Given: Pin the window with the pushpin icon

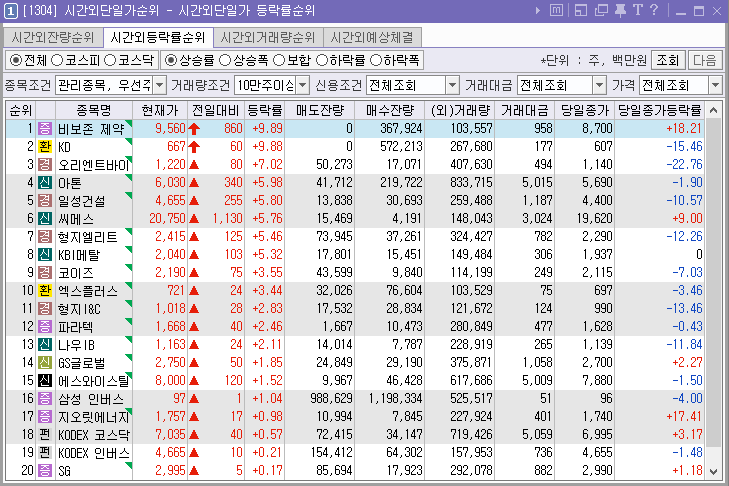Looking at the screenshot, I should [x=620, y=10].
